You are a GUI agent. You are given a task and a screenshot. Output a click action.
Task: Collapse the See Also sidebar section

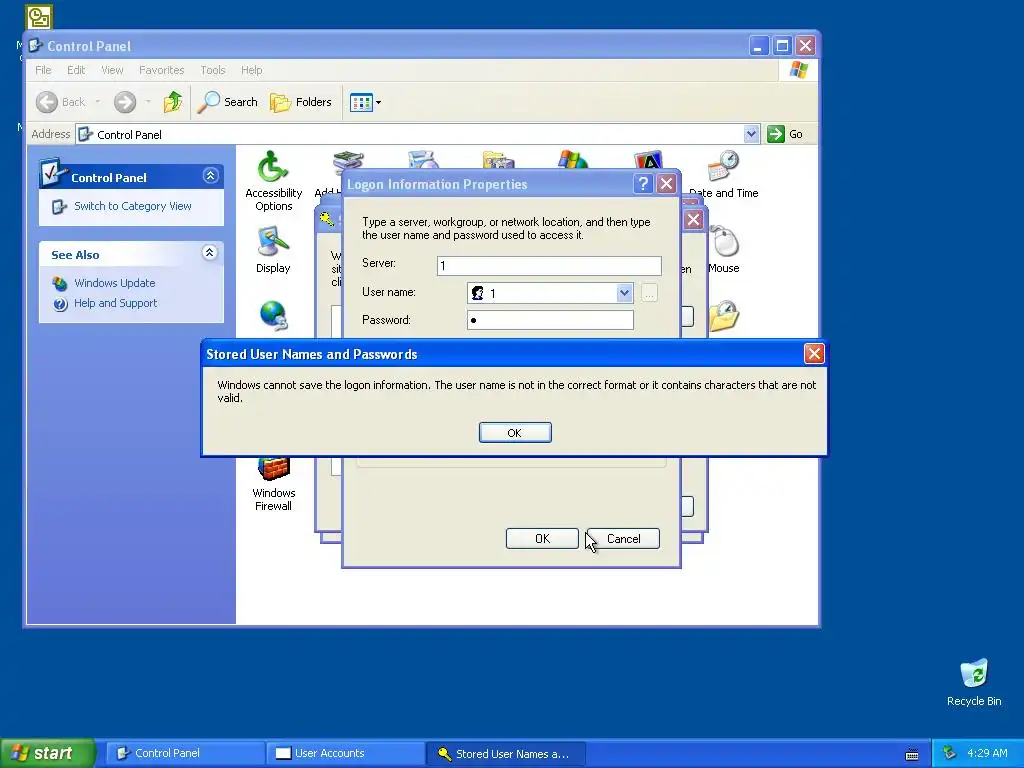(x=210, y=253)
